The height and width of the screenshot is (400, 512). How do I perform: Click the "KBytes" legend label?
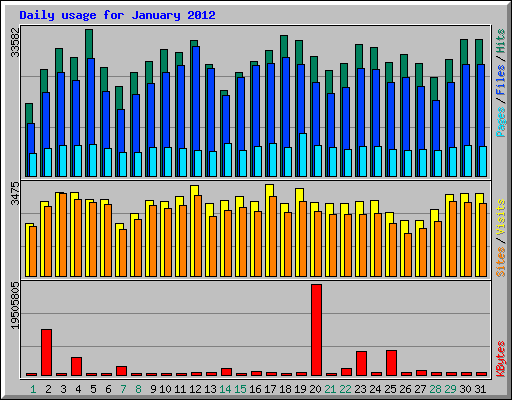point(501,359)
